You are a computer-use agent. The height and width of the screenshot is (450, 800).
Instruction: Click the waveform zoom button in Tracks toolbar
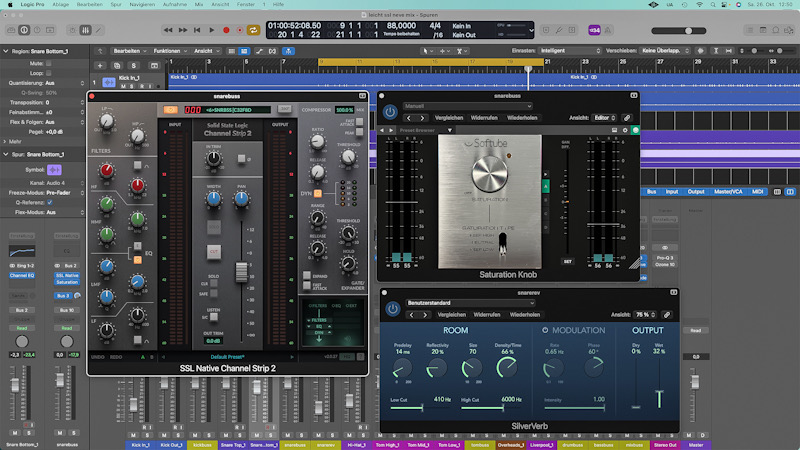tap(701, 51)
